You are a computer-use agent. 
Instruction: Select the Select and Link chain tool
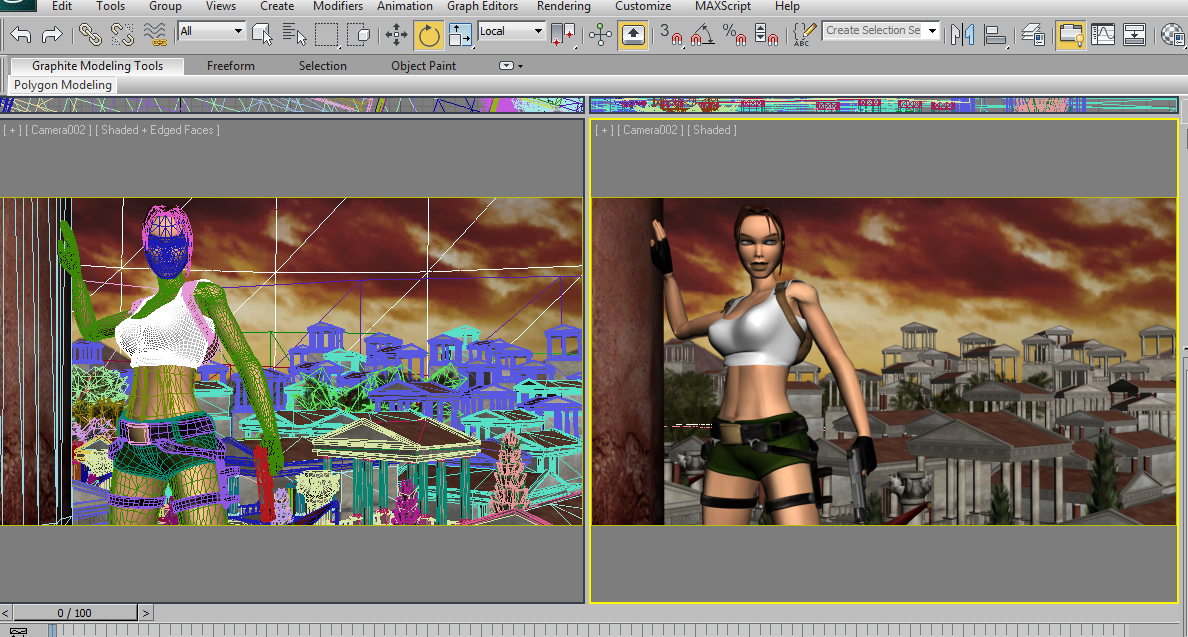coord(90,34)
